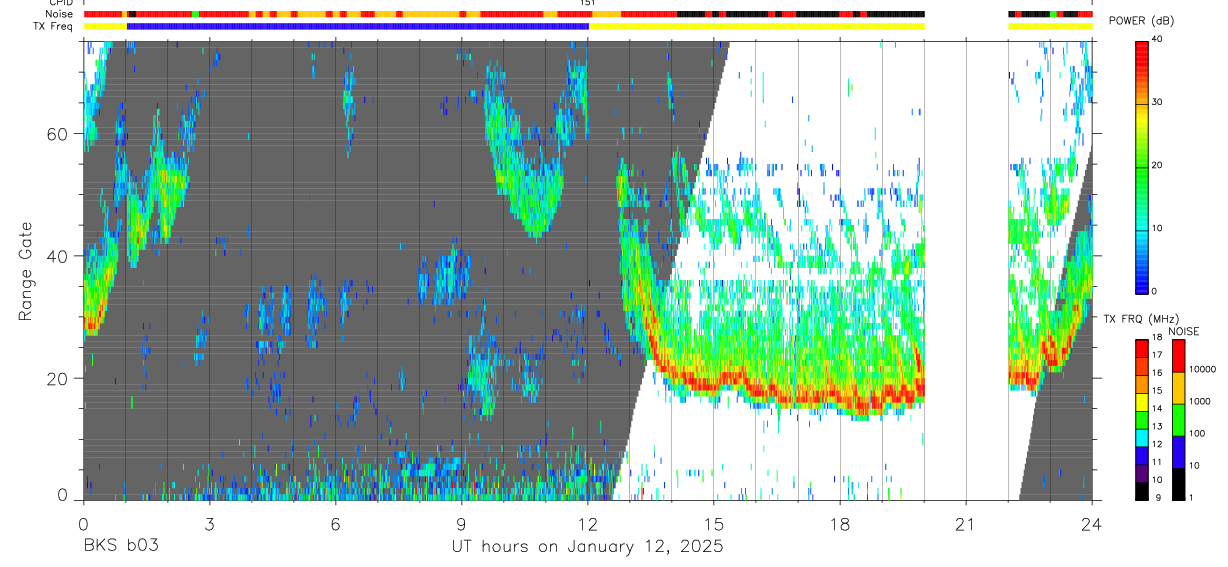Click the green swatch of the NOISE color bar
The image size is (1228, 567).
(x=1178, y=420)
